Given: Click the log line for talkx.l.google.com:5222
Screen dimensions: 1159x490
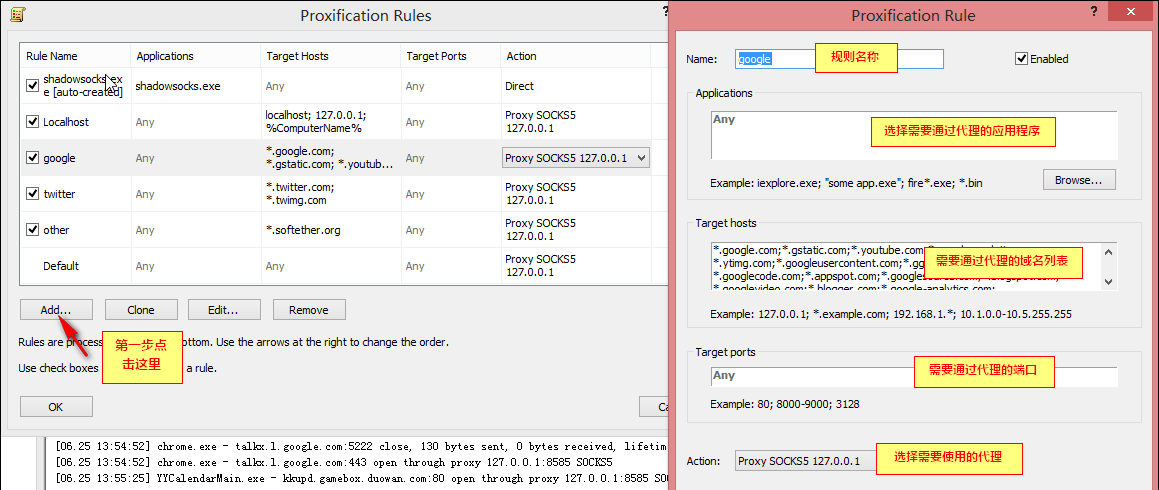Looking at the screenshot, I should [x=361, y=446].
